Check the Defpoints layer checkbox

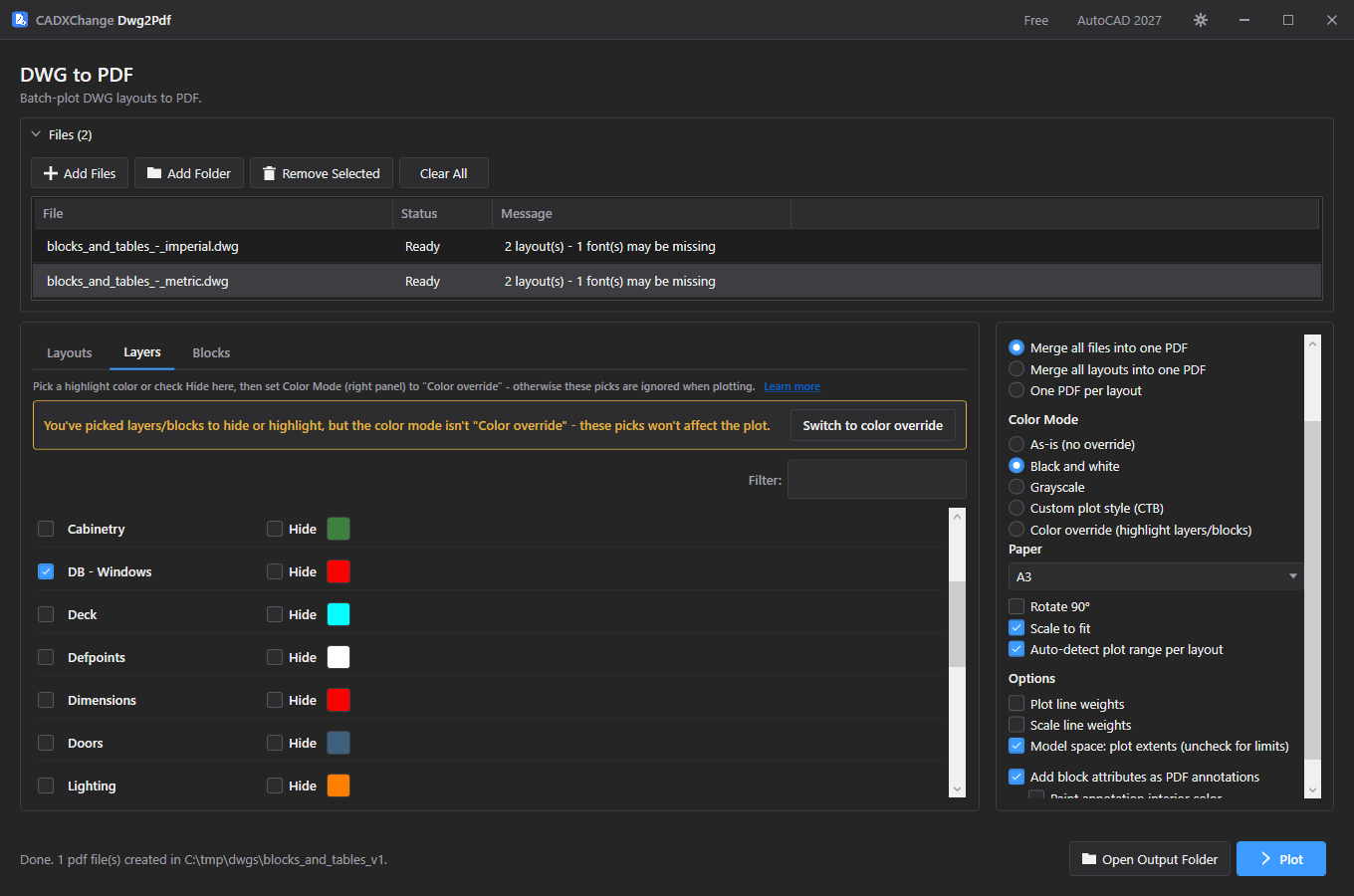point(46,657)
